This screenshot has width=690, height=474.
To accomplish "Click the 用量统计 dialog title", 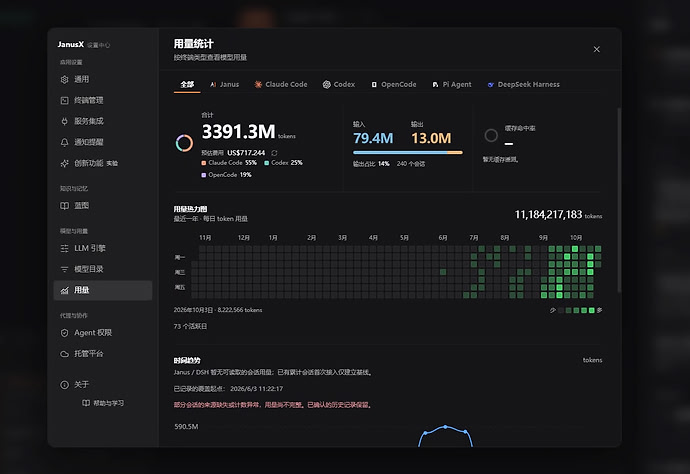I will click(x=194, y=44).
